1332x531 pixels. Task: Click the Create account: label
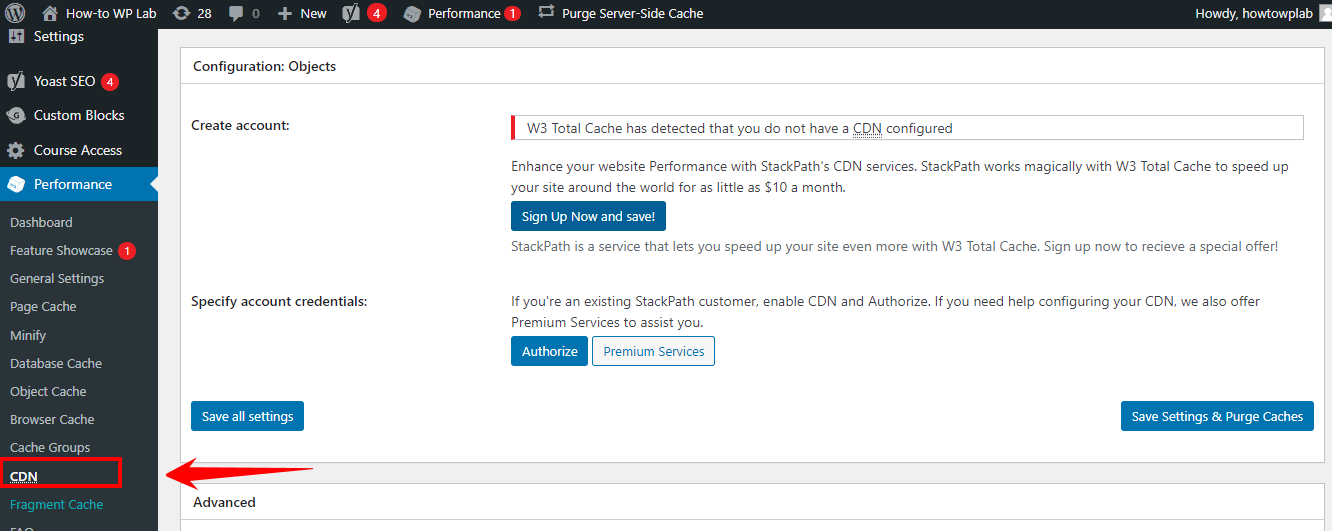240,125
